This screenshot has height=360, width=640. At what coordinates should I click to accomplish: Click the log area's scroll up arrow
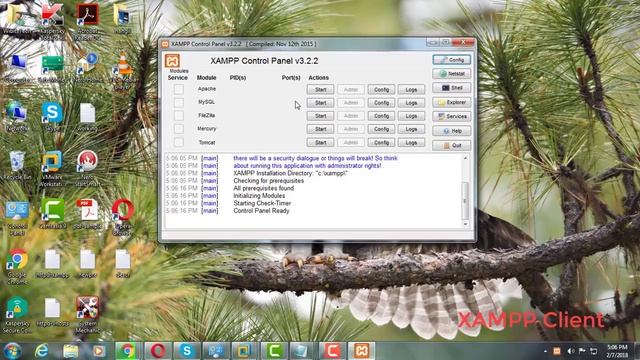[465, 158]
